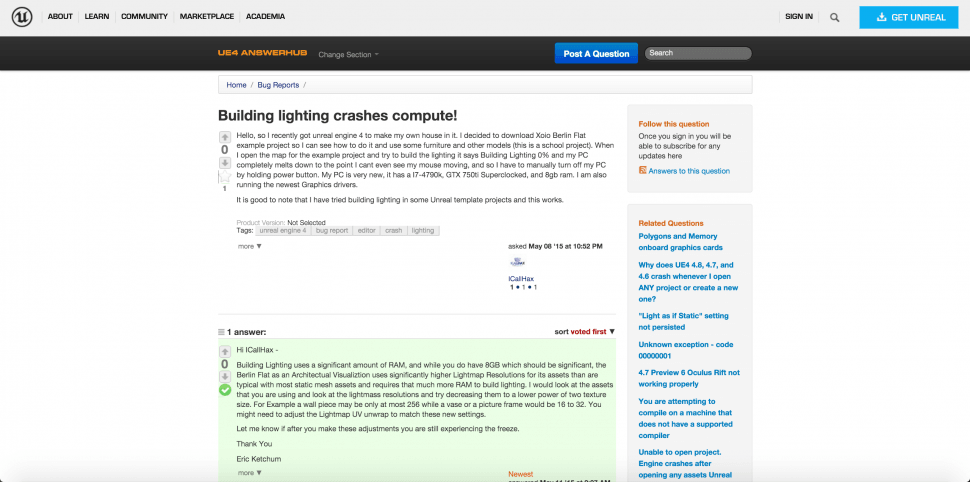The image size is (970, 482).
Task: Open 'supported compiler' related question link
Action: pyautogui.click(x=685, y=418)
